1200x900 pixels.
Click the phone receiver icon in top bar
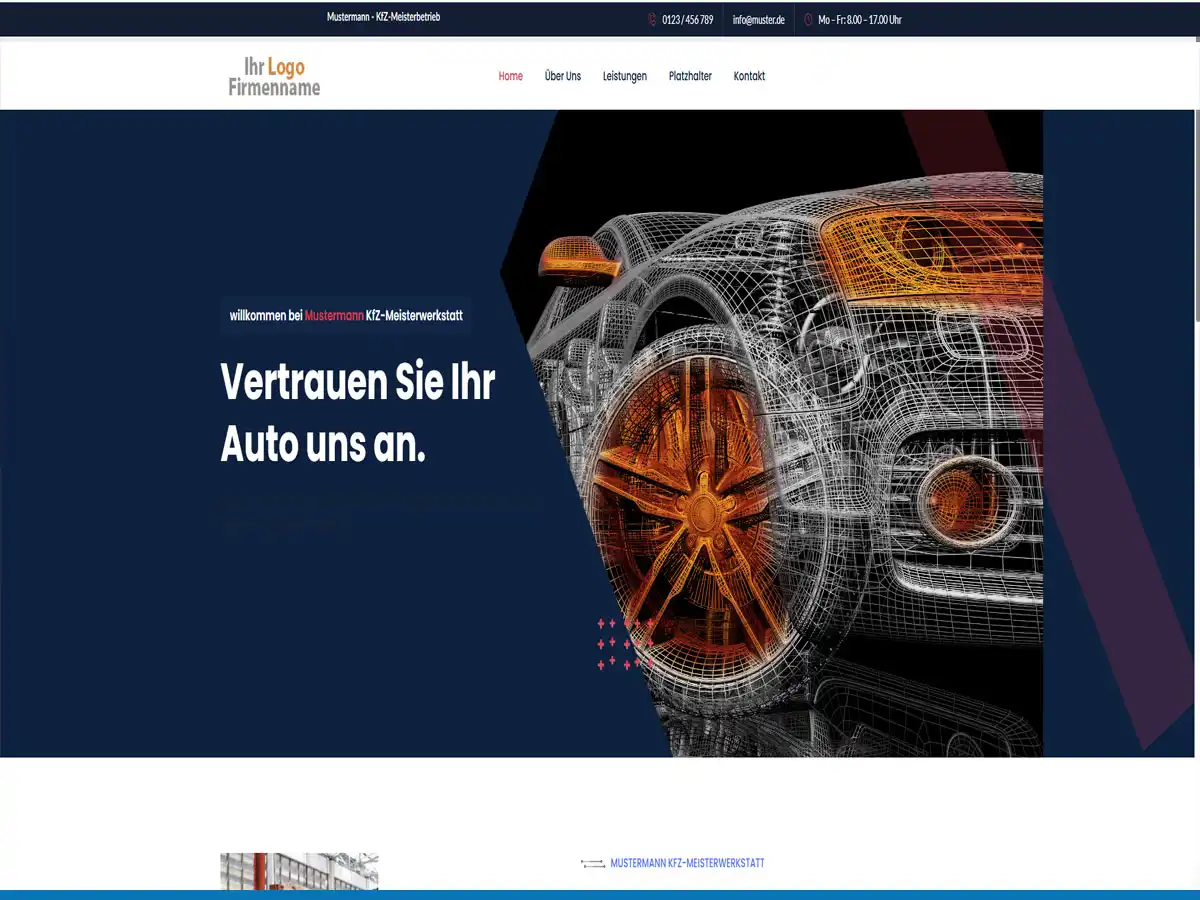pyautogui.click(x=652, y=19)
